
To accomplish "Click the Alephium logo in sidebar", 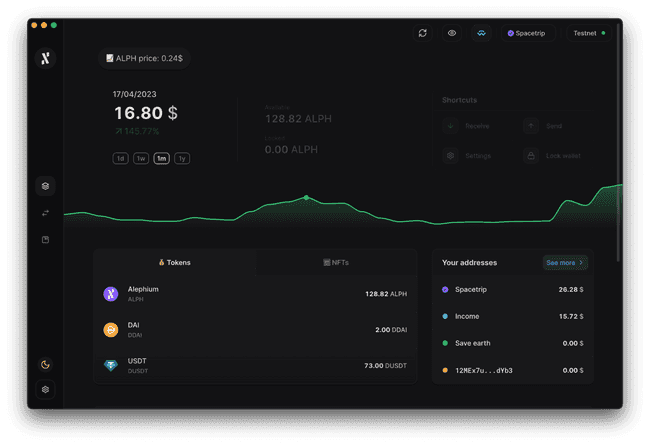I will [x=45, y=58].
